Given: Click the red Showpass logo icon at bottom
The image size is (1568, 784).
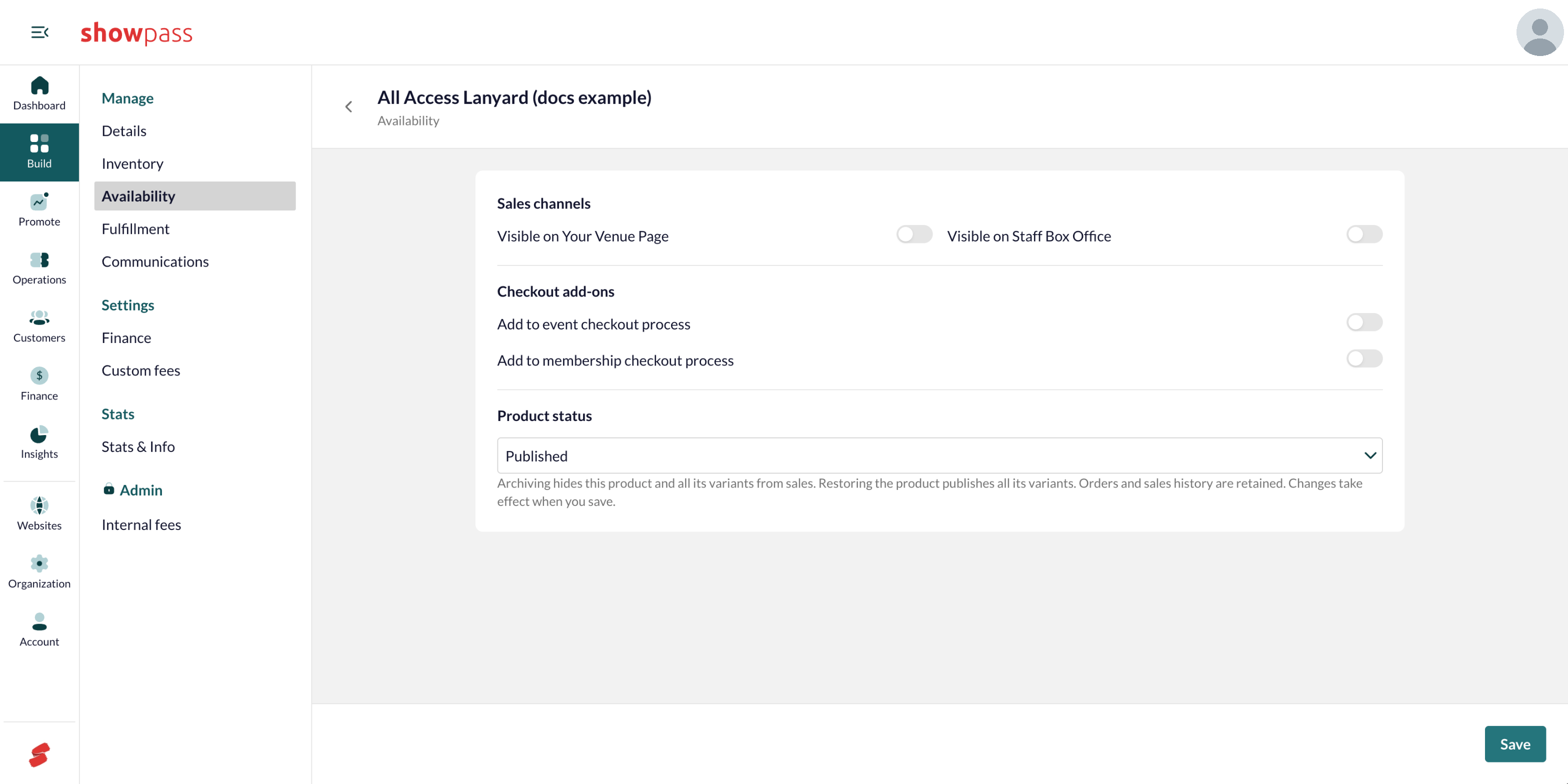Looking at the screenshot, I should click(x=39, y=755).
